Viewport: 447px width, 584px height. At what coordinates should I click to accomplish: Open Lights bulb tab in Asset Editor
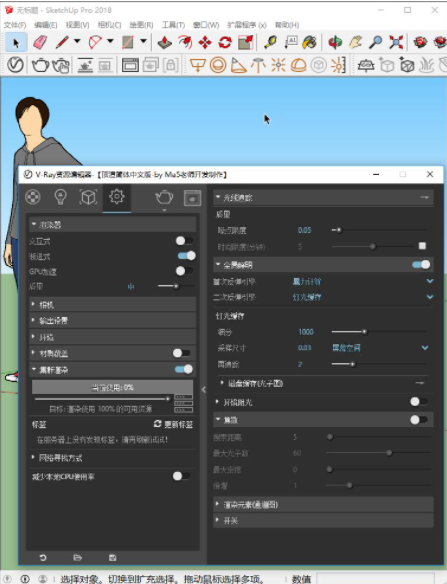pos(60,197)
